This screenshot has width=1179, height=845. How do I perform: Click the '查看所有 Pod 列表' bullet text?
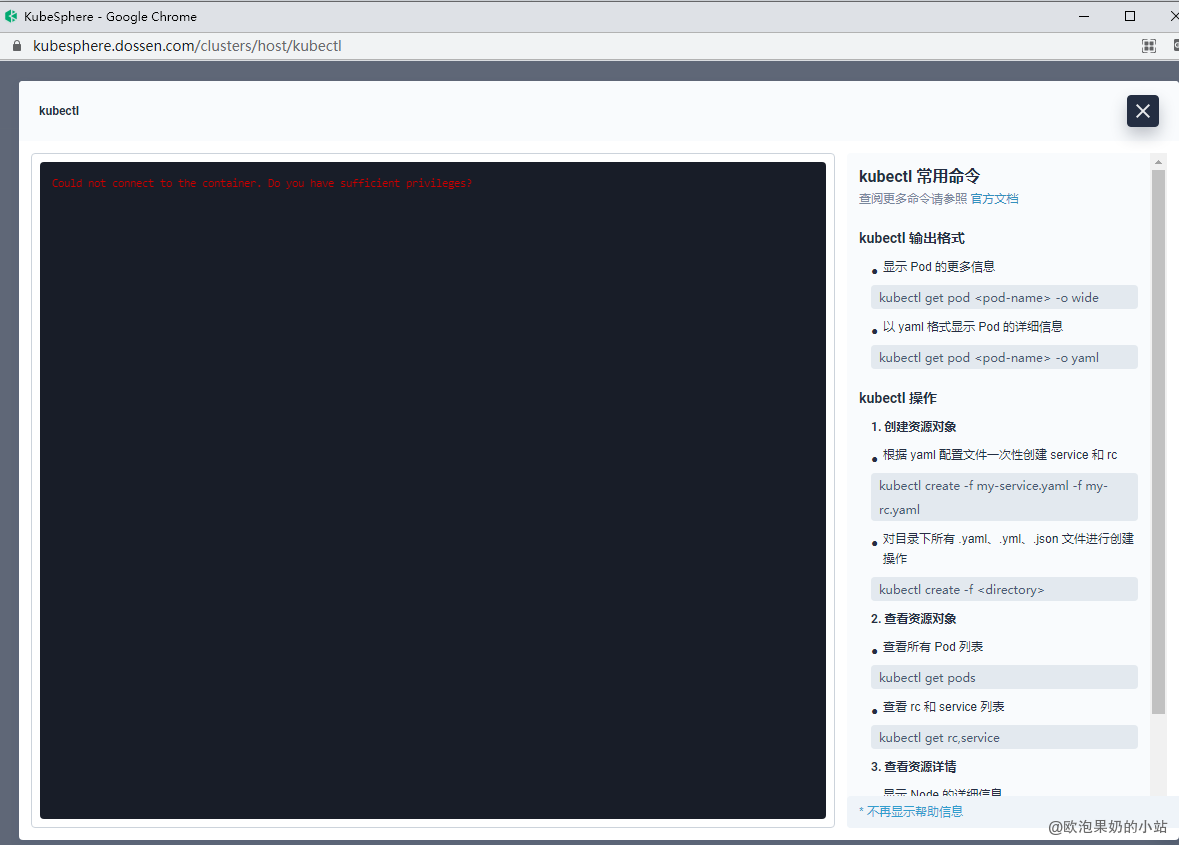click(x=932, y=647)
